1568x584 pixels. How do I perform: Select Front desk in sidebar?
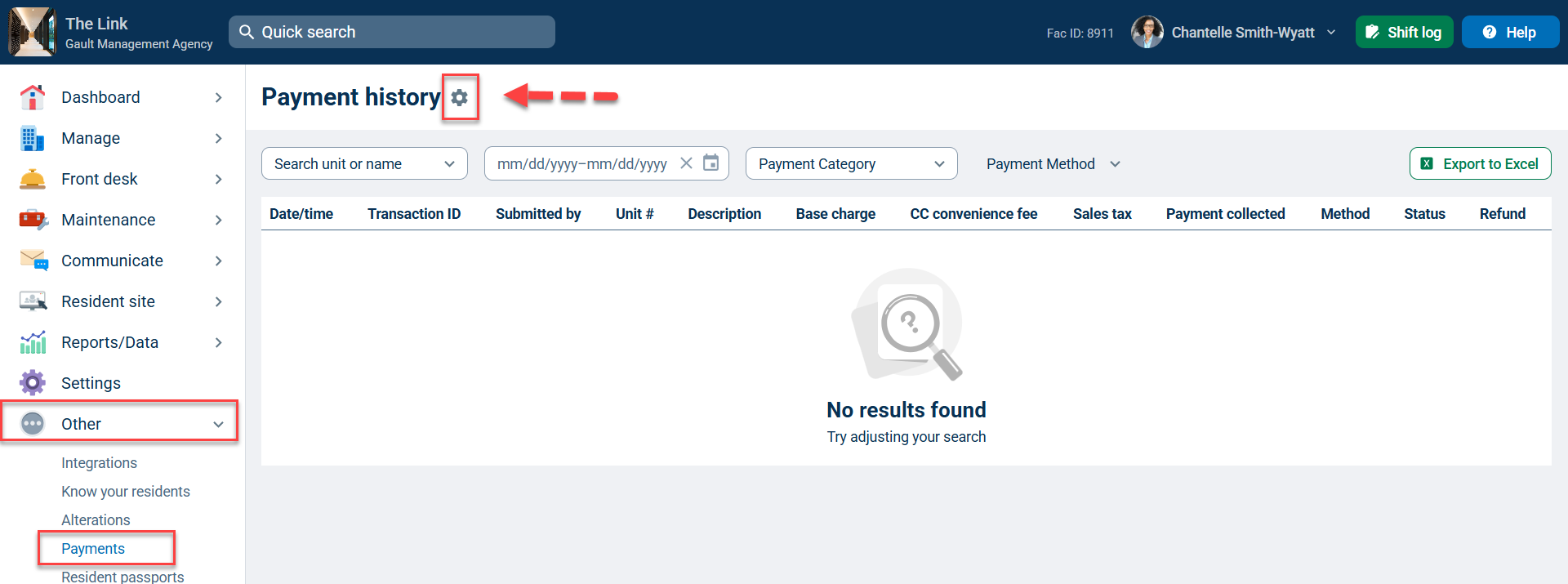[x=100, y=179]
